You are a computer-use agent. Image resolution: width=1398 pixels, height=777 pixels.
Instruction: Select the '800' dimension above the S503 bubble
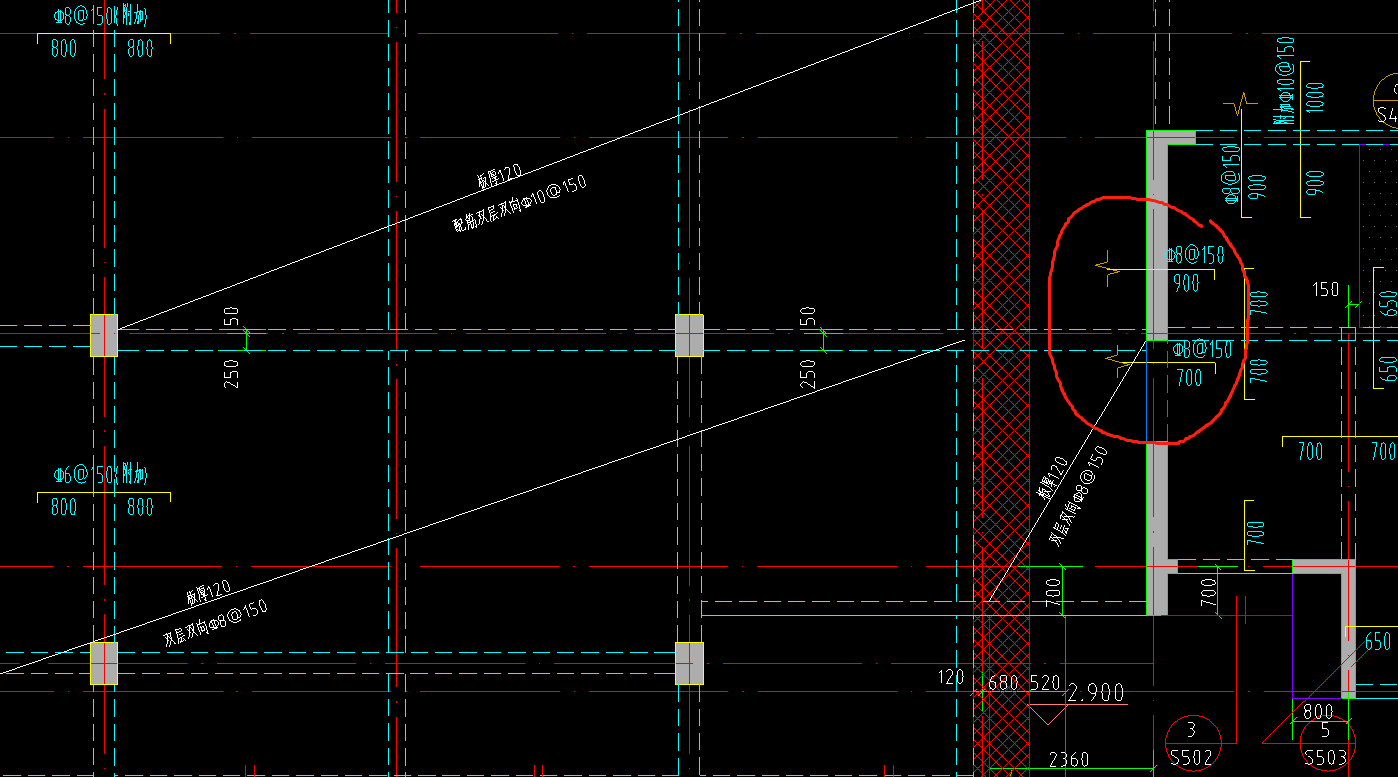pos(1318,712)
